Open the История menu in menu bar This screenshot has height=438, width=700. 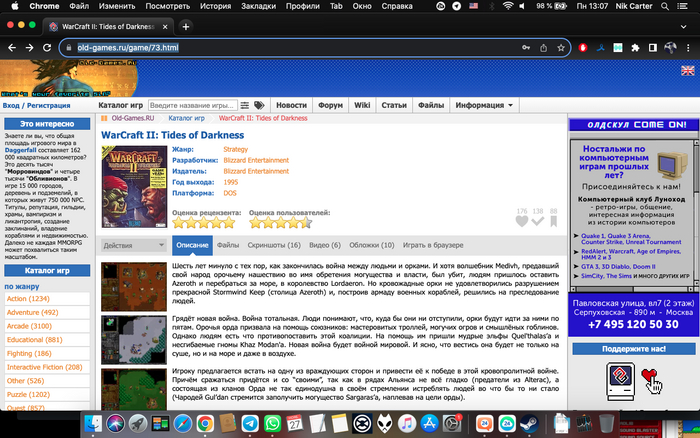[216, 6]
